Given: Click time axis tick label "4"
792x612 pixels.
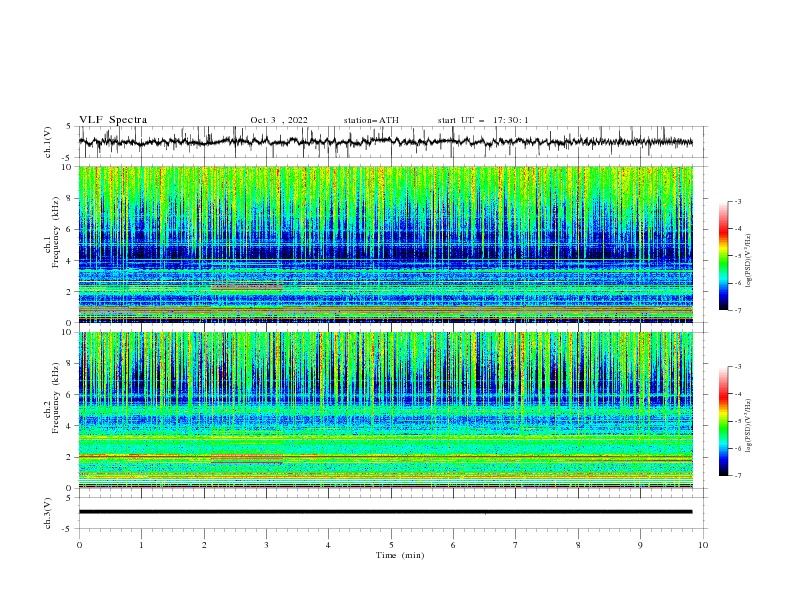Looking at the screenshot, I should click(328, 545).
